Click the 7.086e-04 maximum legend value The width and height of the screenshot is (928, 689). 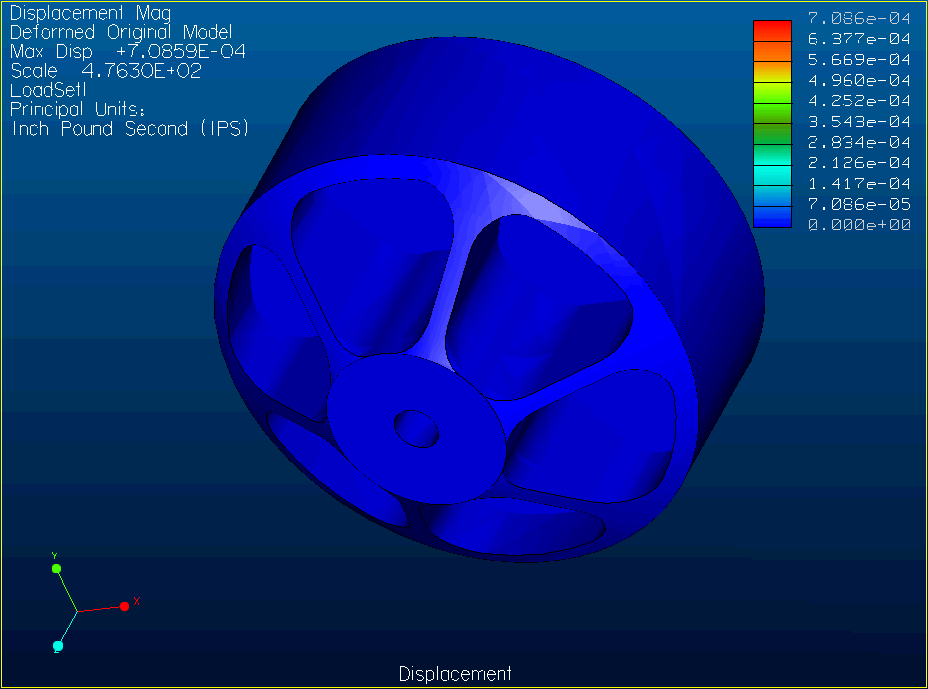[x=859, y=17]
